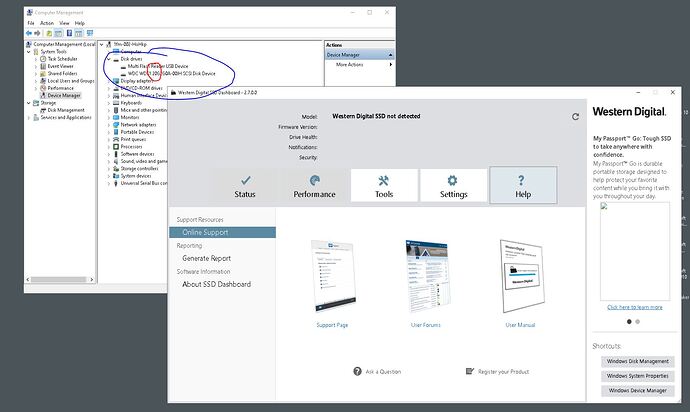Expand the Monitors device category
Viewport: 690px width, 412px height.
pyautogui.click(x=109, y=118)
